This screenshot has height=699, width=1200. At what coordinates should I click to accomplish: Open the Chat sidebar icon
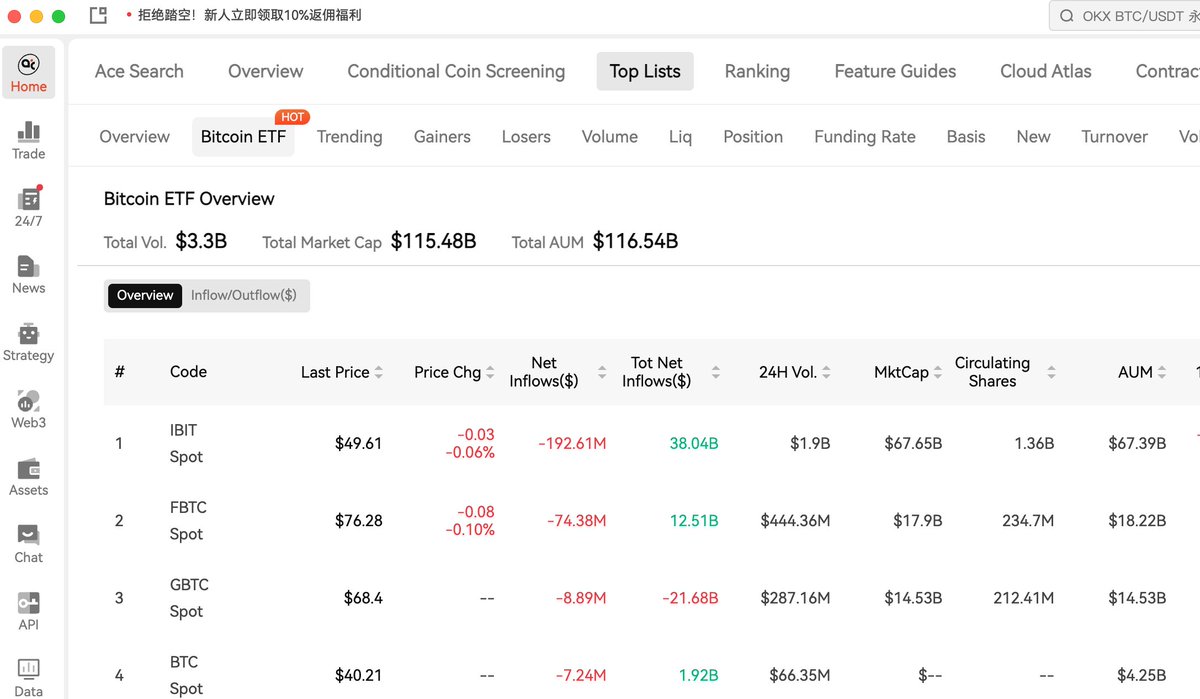[29, 544]
